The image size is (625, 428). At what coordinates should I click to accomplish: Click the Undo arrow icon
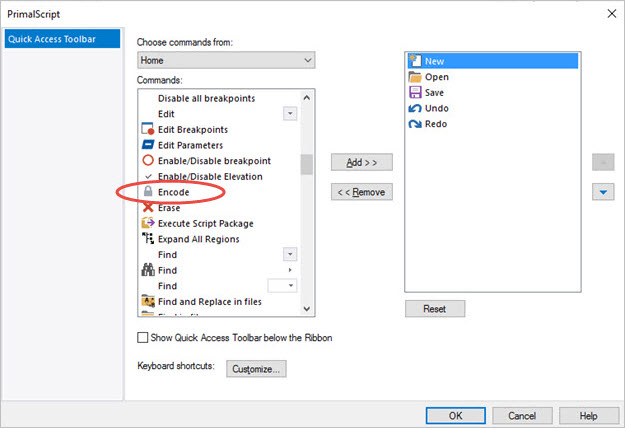[415, 108]
